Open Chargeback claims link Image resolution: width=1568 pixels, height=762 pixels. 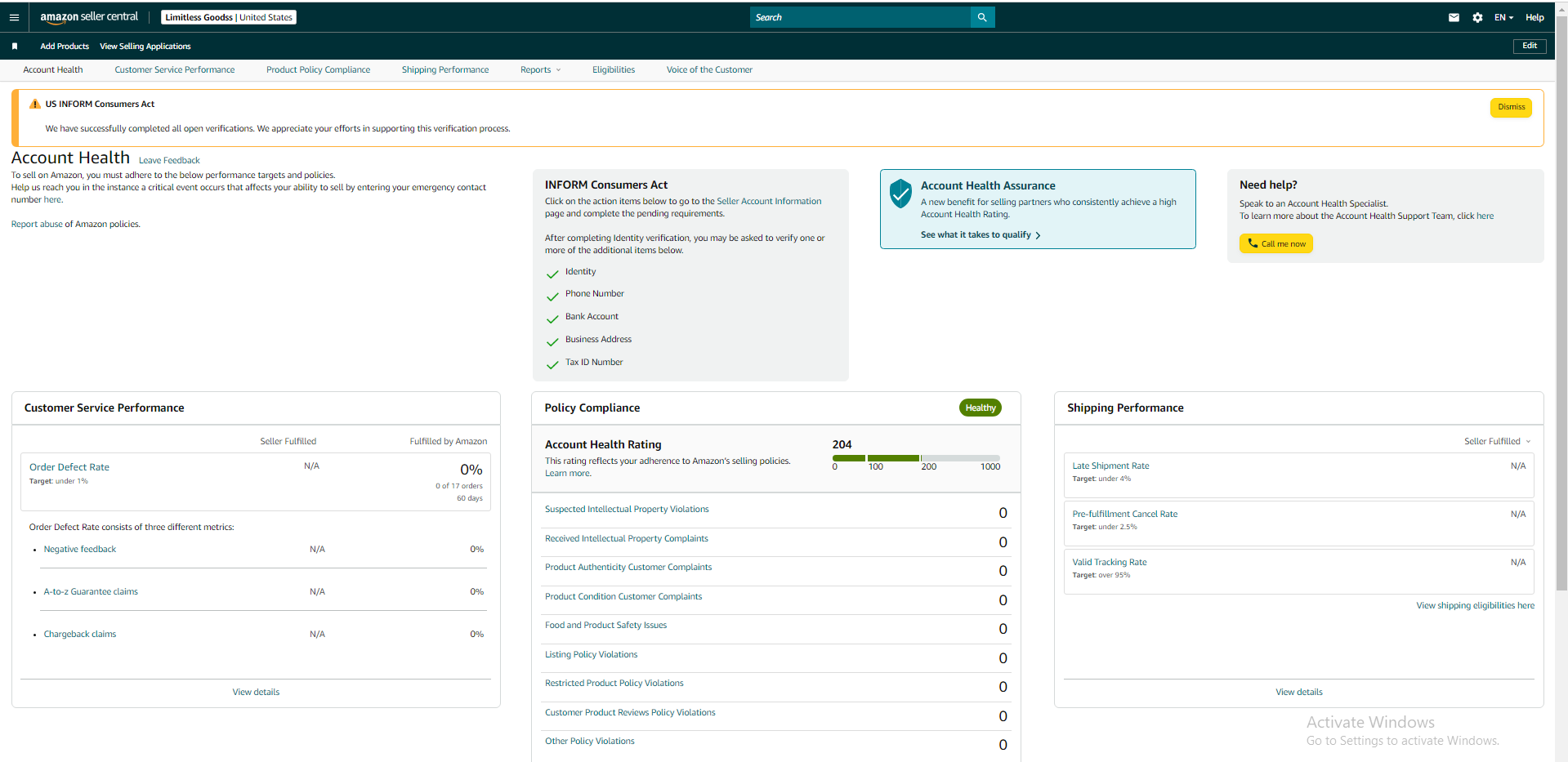coord(80,635)
